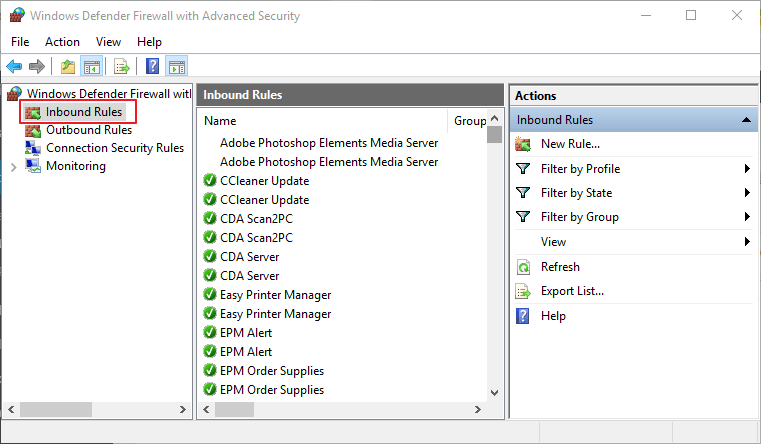Select the second CCleaner Update rule name
This screenshot has width=761, height=444.
click(x=265, y=199)
